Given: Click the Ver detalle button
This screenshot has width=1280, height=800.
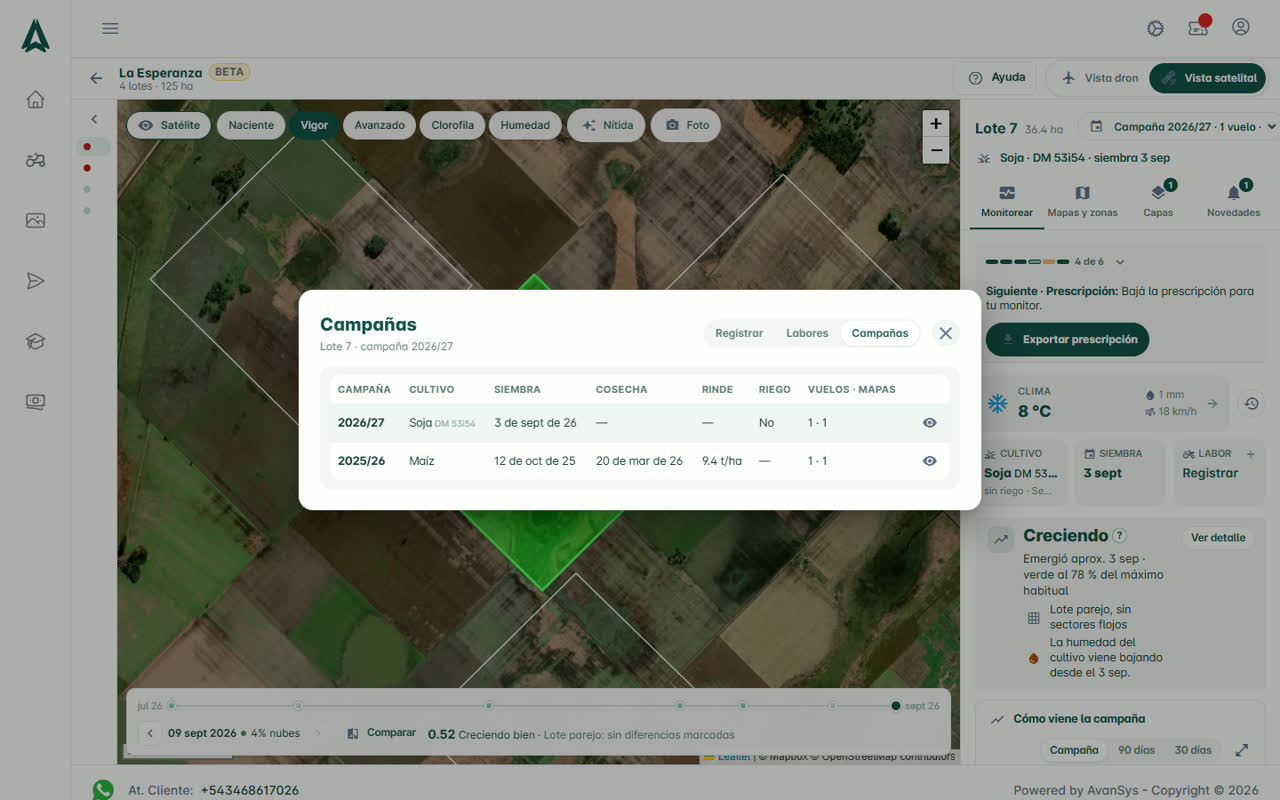Looking at the screenshot, I should 1218,537.
